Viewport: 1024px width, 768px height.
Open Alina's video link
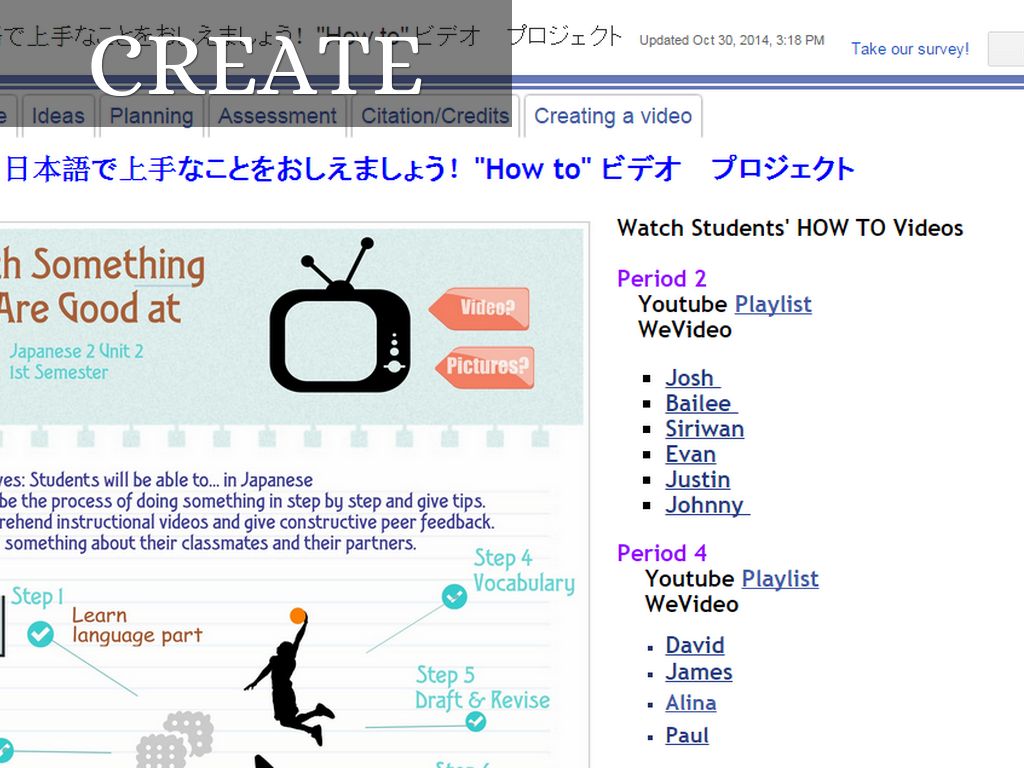(690, 703)
